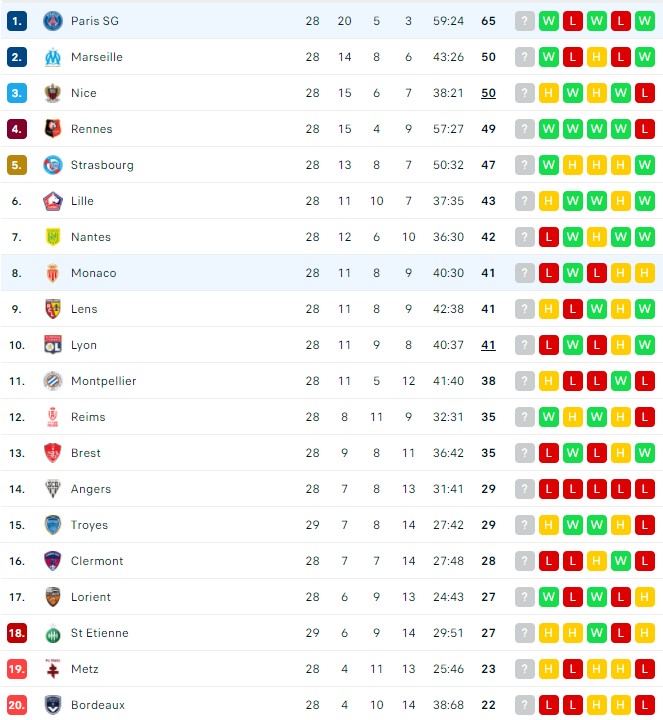Image resolution: width=663 pixels, height=720 pixels.
Task: Click the Rennes team logo
Action: tap(53, 129)
